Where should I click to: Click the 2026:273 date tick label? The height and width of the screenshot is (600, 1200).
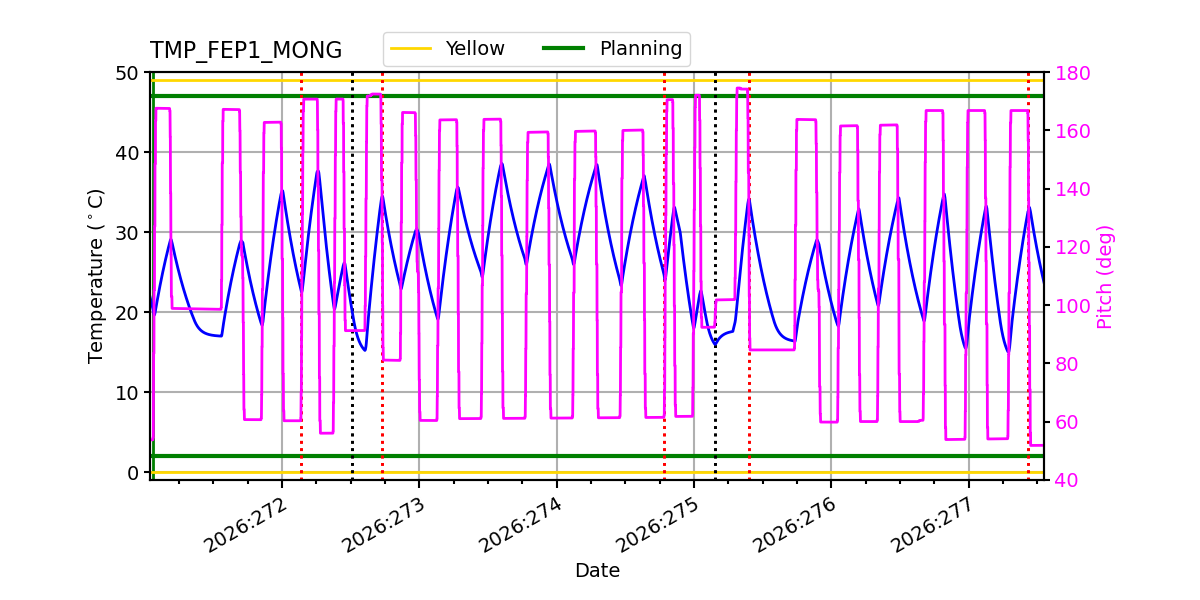[x=384, y=525]
